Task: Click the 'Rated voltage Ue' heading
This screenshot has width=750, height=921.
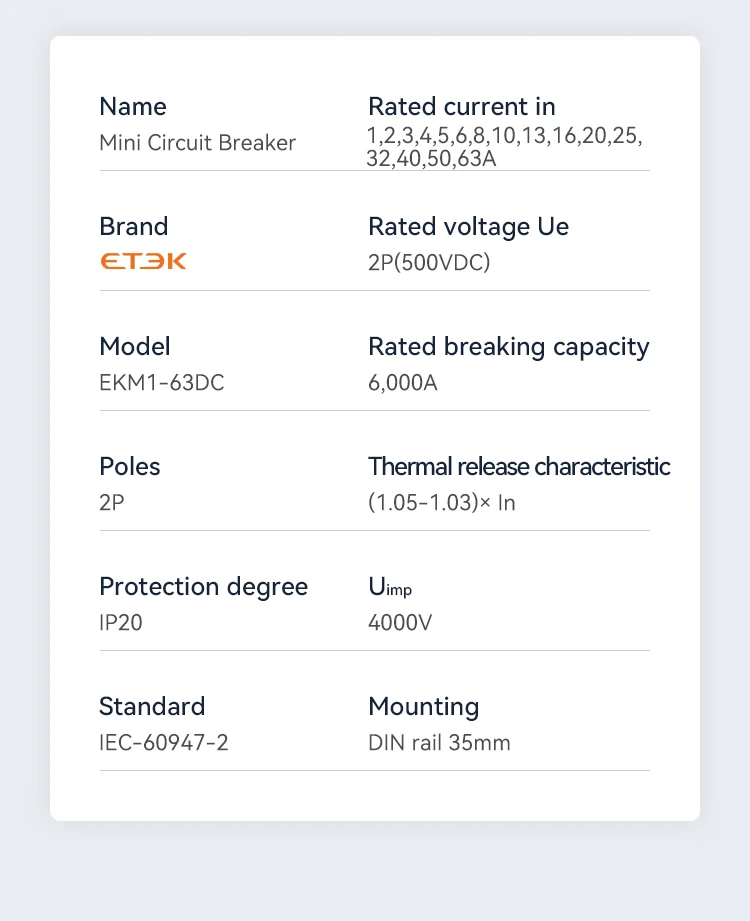Action: pyautogui.click(x=468, y=227)
